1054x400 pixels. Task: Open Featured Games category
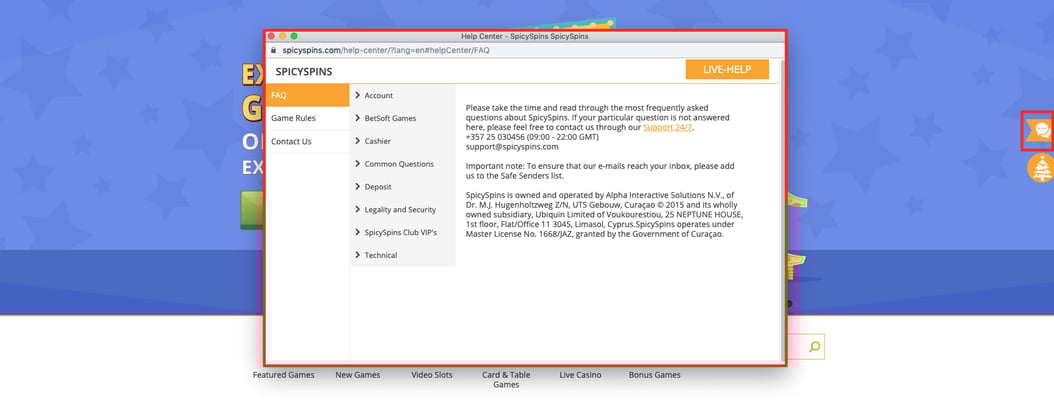[284, 375]
